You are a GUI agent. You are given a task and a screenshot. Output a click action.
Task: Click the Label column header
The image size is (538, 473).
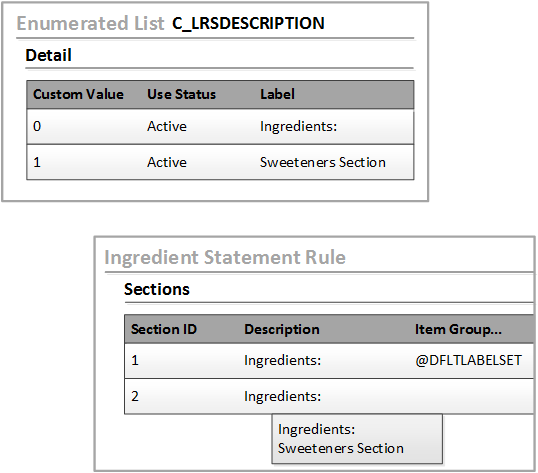click(277, 94)
